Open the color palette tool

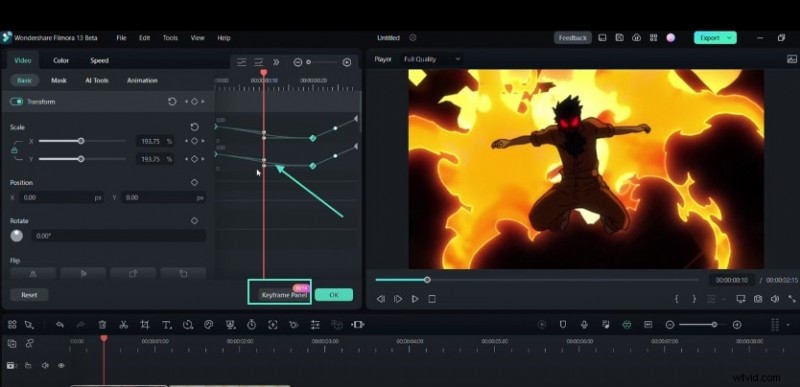(x=208, y=325)
